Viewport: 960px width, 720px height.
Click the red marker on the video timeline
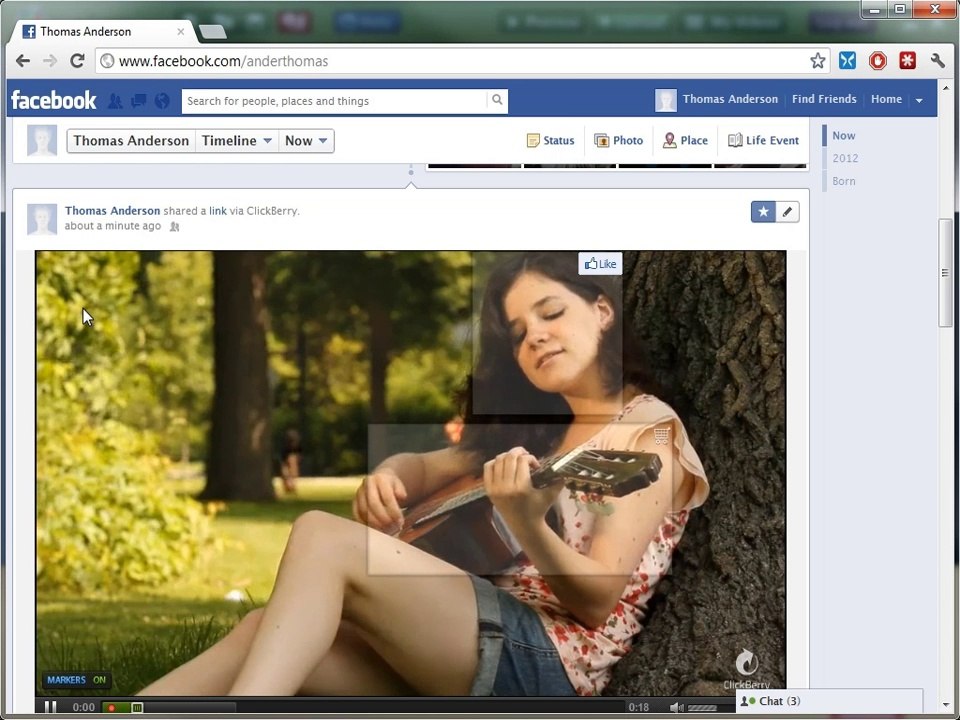(111, 708)
